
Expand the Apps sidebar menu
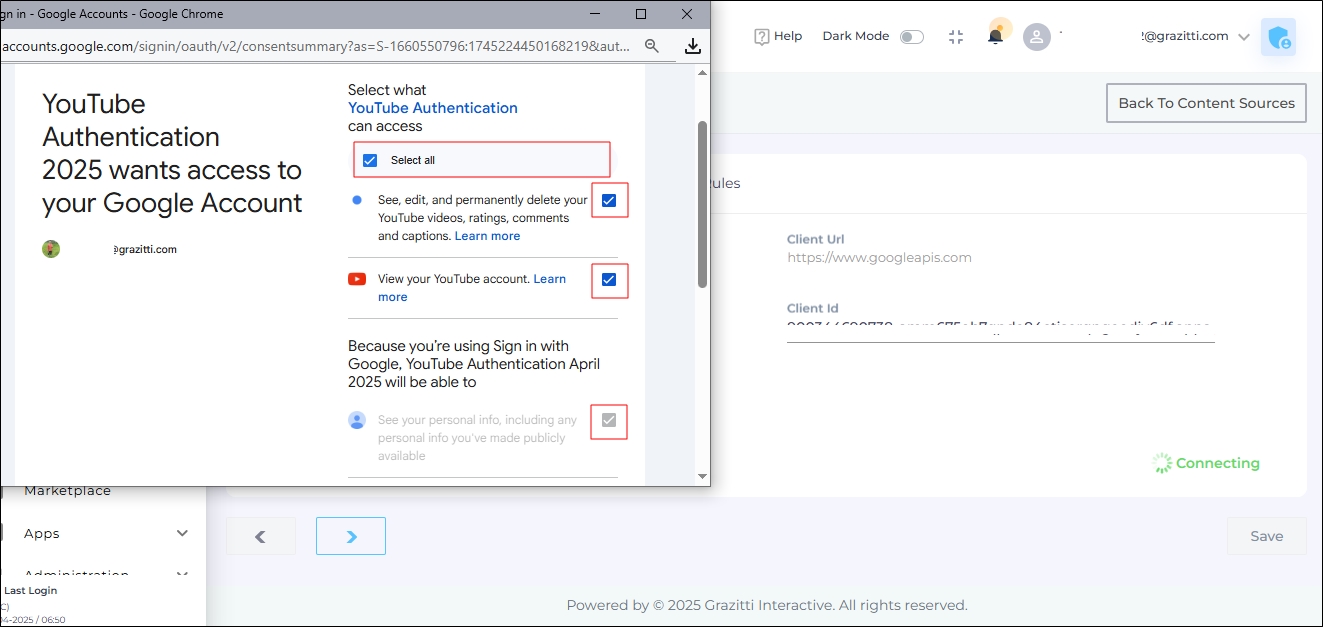coord(182,533)
